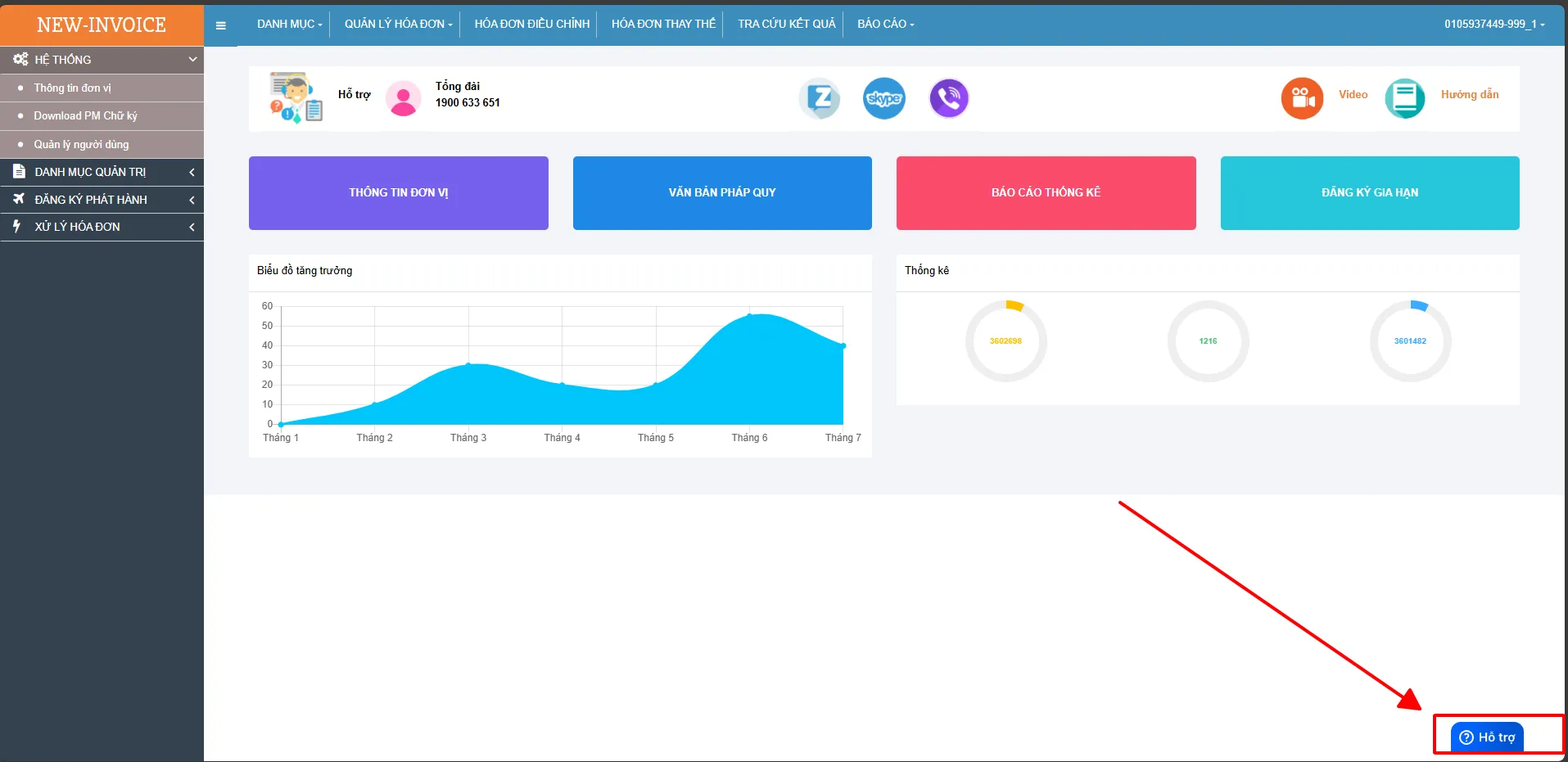The width and height of the screenshot is (1568, 762).
Task: Open QUẢN LÝ HÓA ĐƠN dropdown menu
Action: [398, 24]
